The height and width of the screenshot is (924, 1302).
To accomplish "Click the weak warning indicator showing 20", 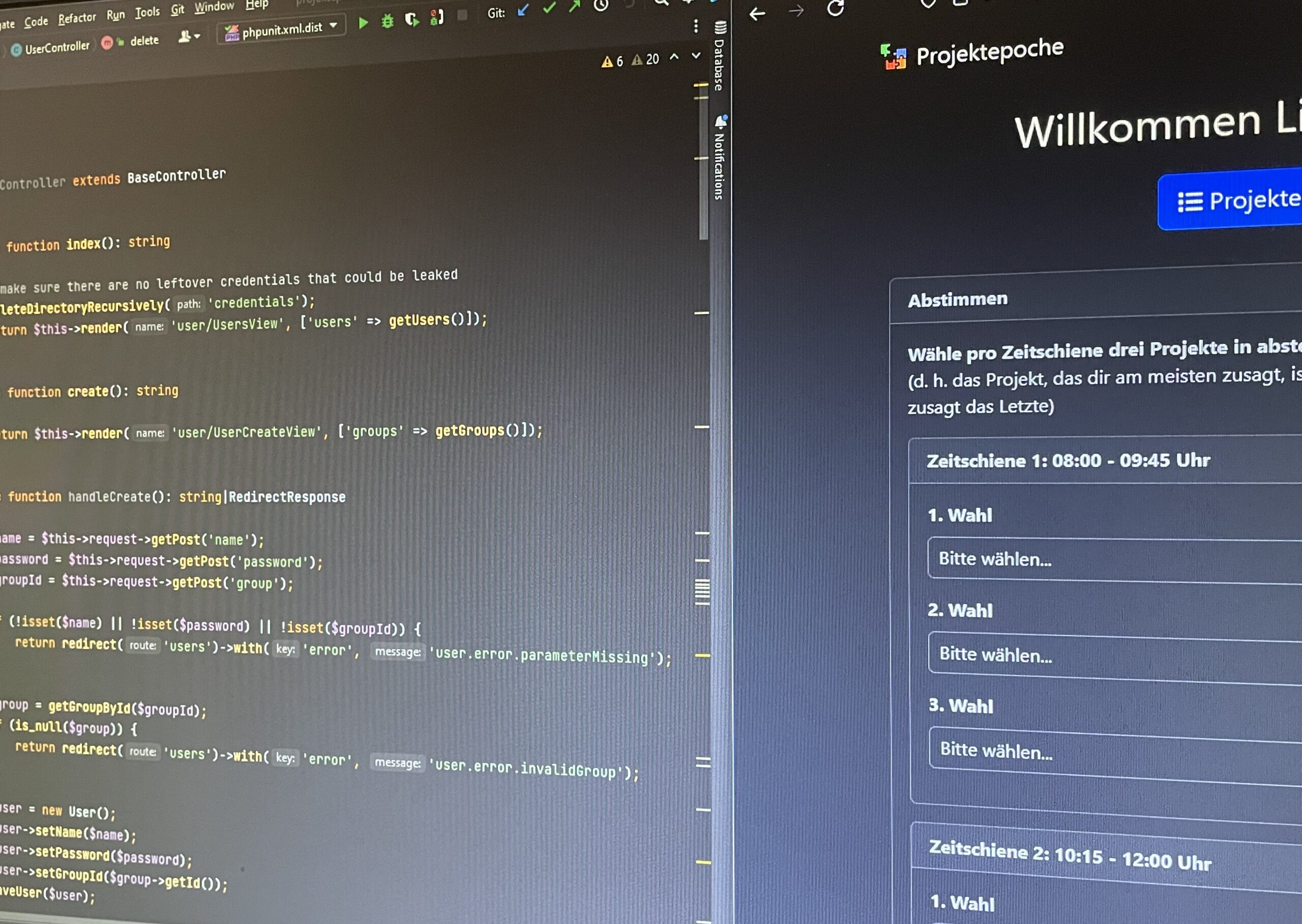I will [645, 59].
